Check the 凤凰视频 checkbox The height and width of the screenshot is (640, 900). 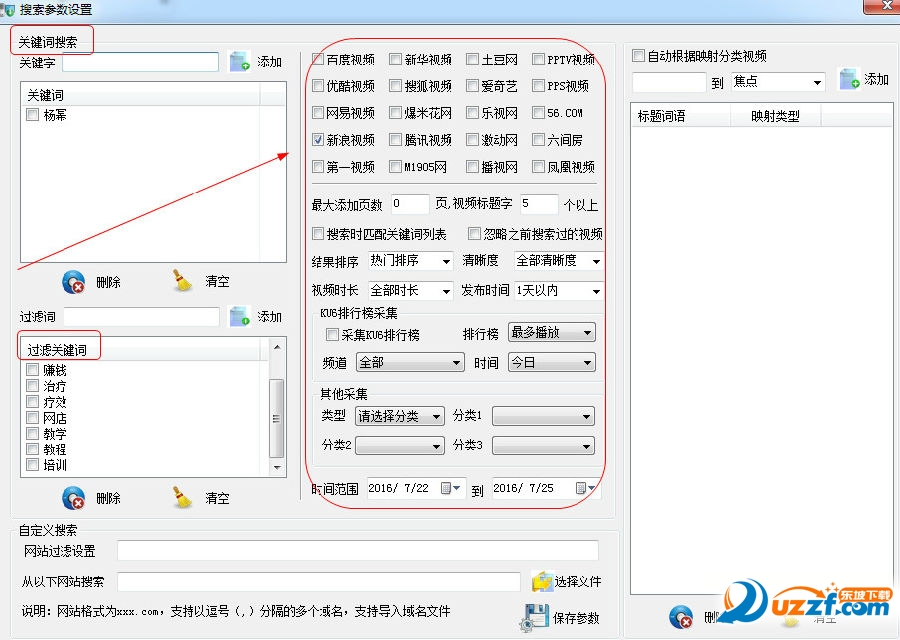pyautogui.click(x=538, y=167)
